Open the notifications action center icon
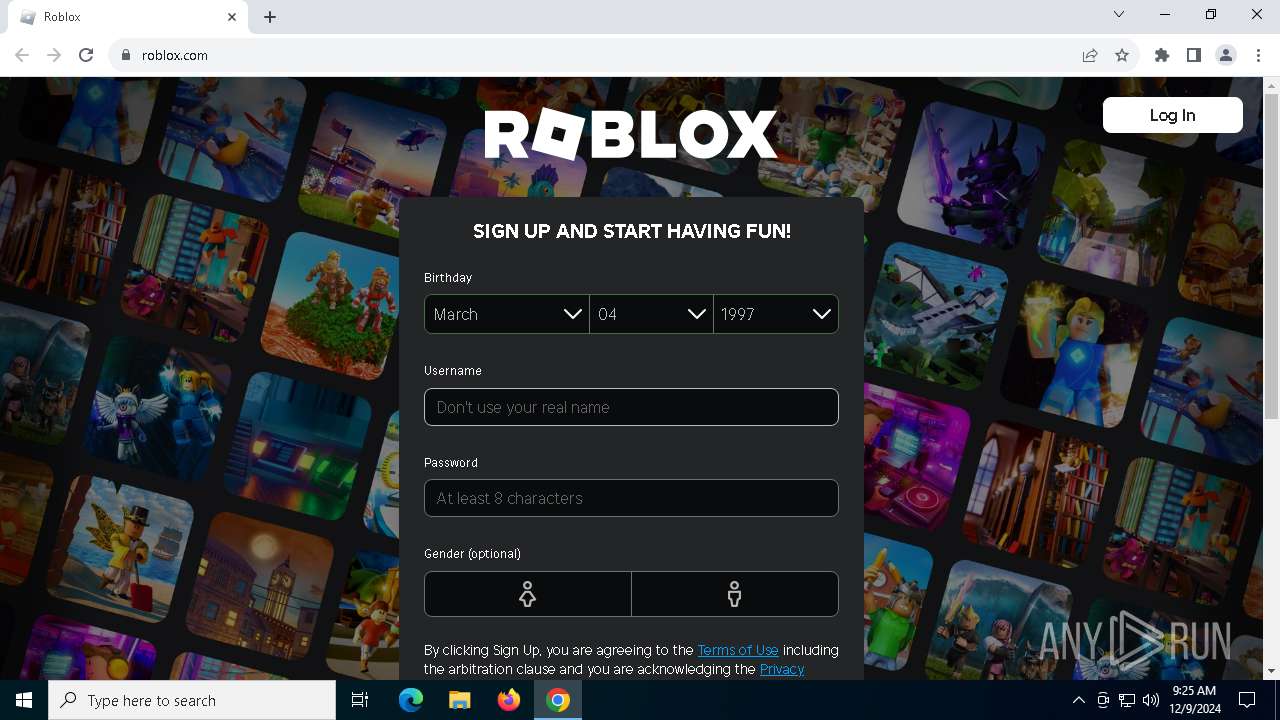1280x720 pixels. click(1247, 700)
